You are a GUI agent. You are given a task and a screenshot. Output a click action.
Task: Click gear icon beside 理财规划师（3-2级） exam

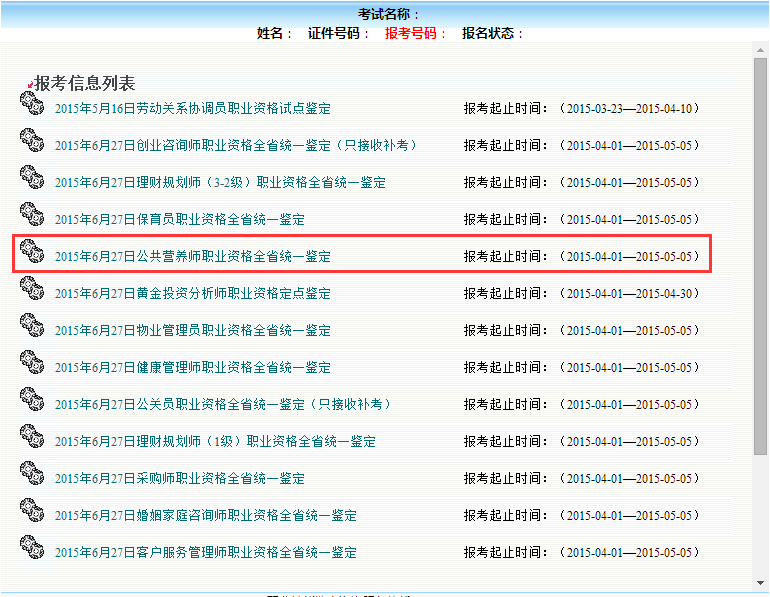click(x=32, y=176)
